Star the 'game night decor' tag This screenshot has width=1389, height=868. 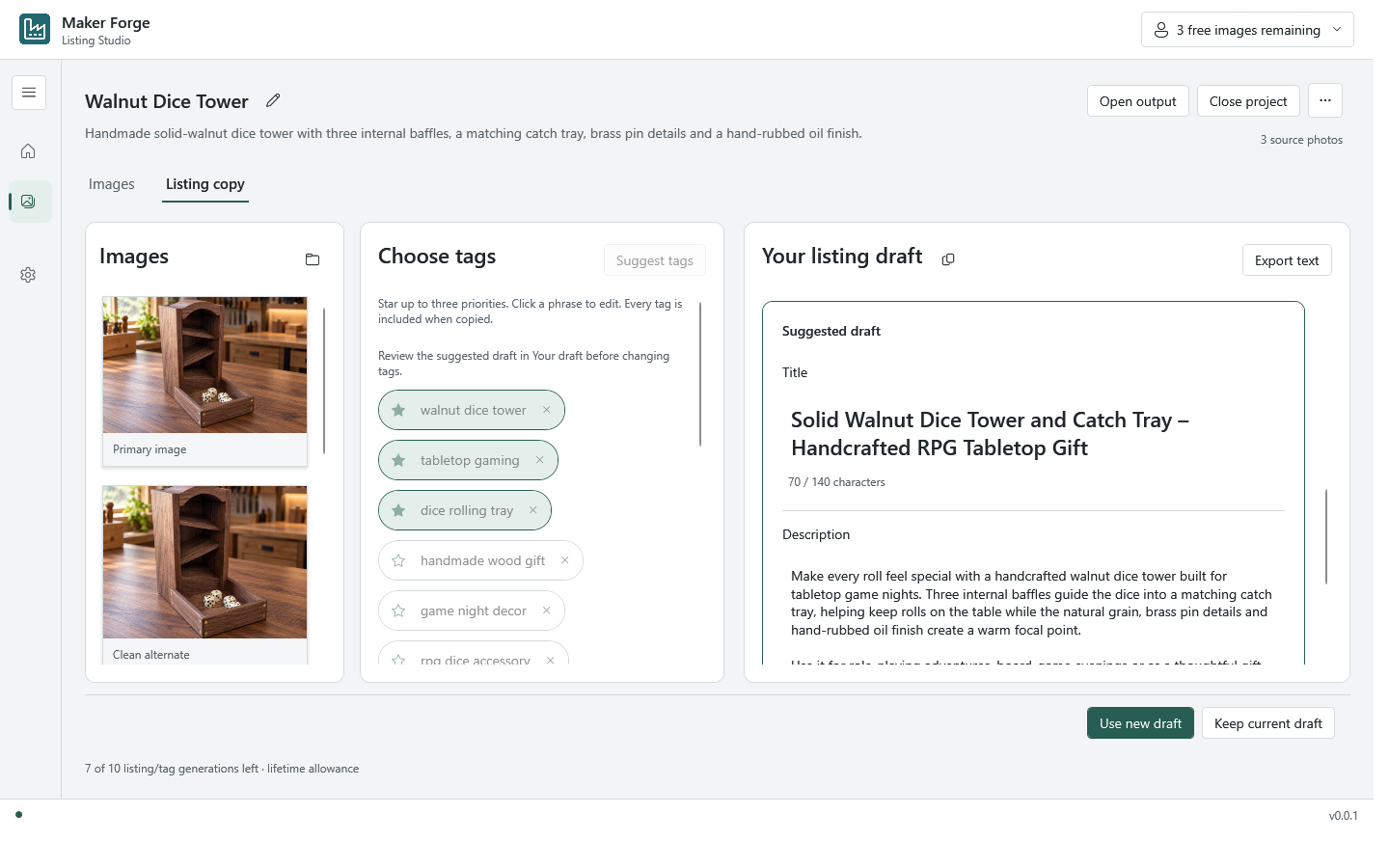point(398,610)
